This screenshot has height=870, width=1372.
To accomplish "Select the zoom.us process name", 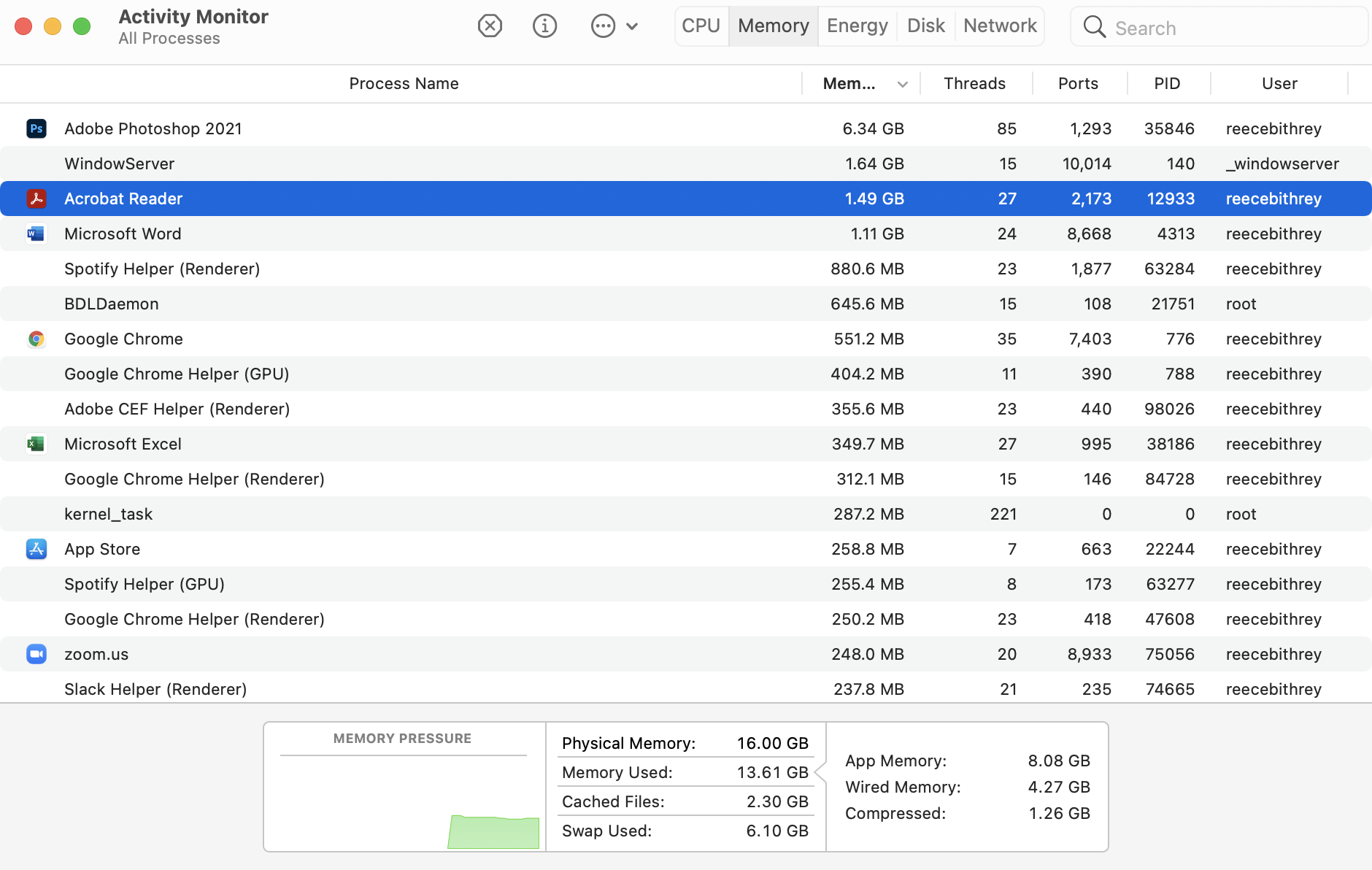I will click(96, 654).
